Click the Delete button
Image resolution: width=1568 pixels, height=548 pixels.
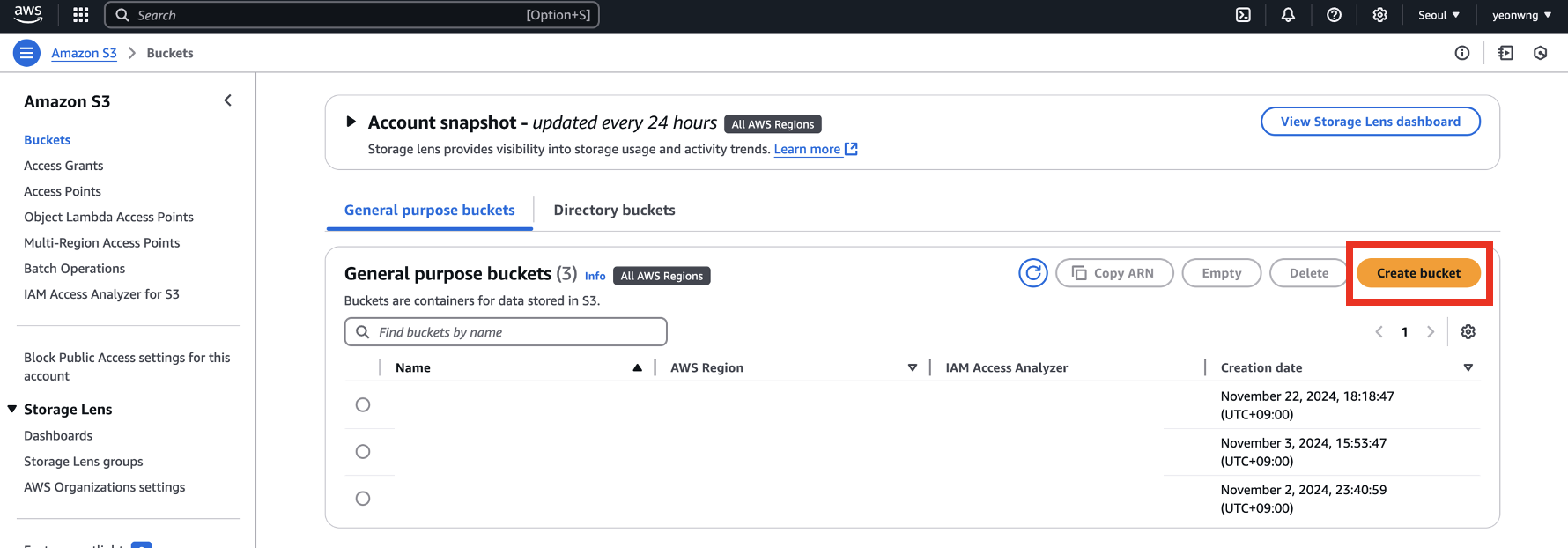coord(1309,273)
